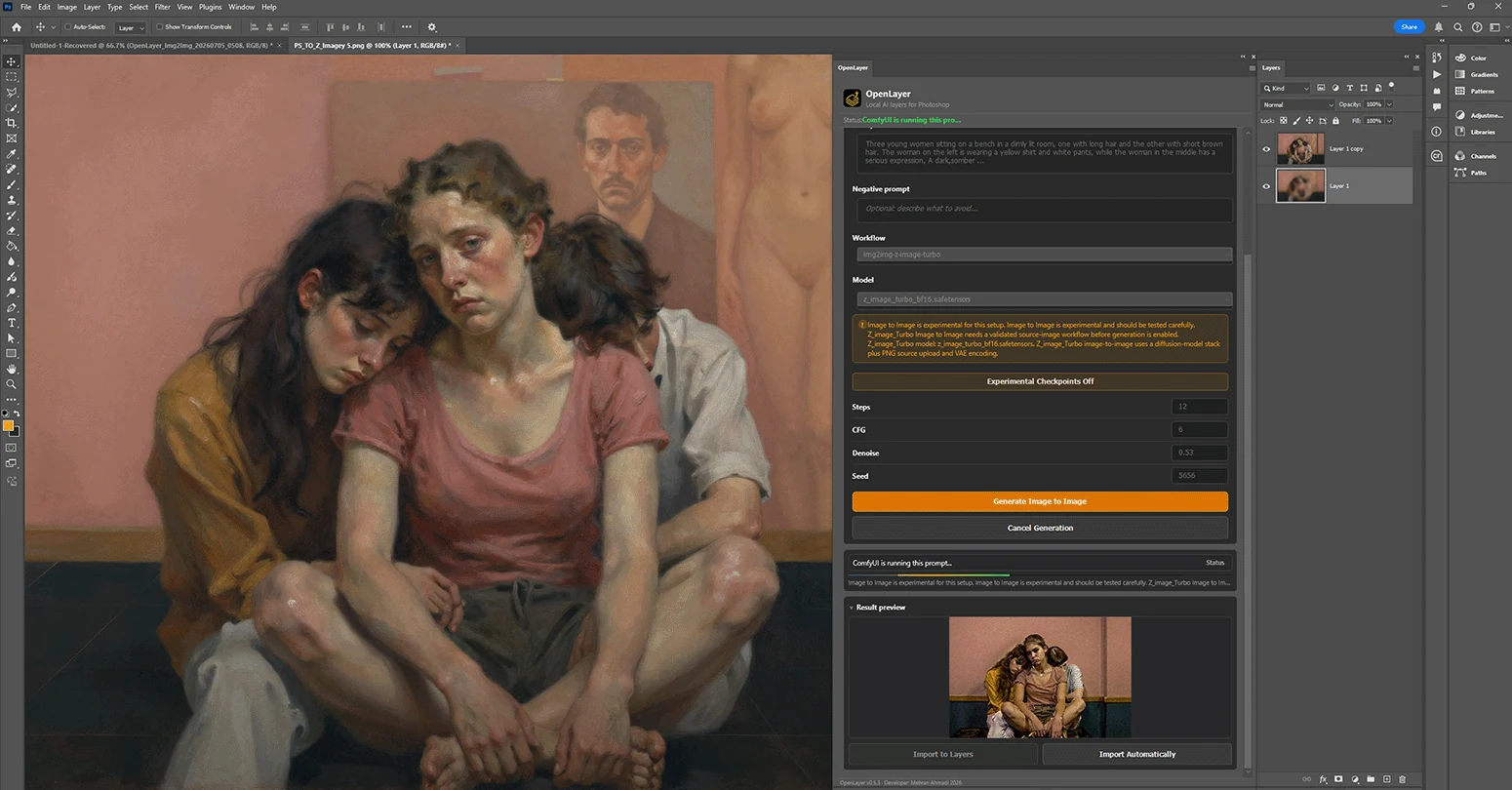Select the Layers panel tab
Viewport: 1512px width, 790px height.
1271,67
